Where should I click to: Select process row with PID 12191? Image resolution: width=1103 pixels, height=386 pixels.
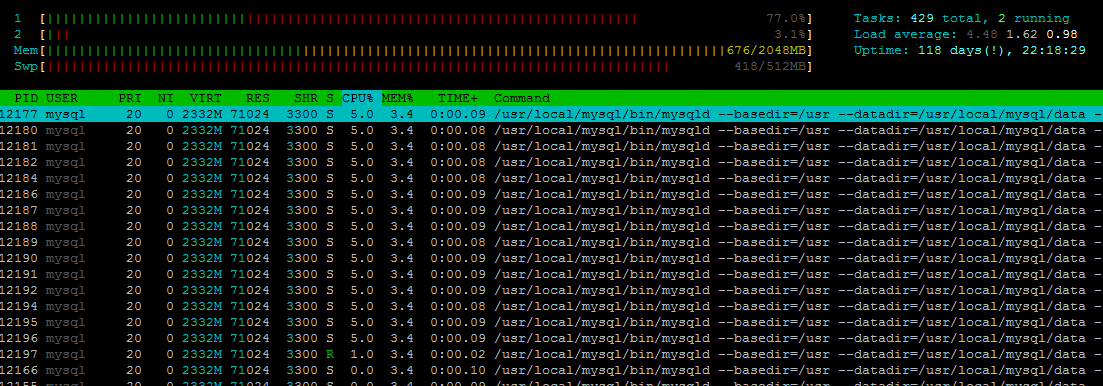(552, 274)
